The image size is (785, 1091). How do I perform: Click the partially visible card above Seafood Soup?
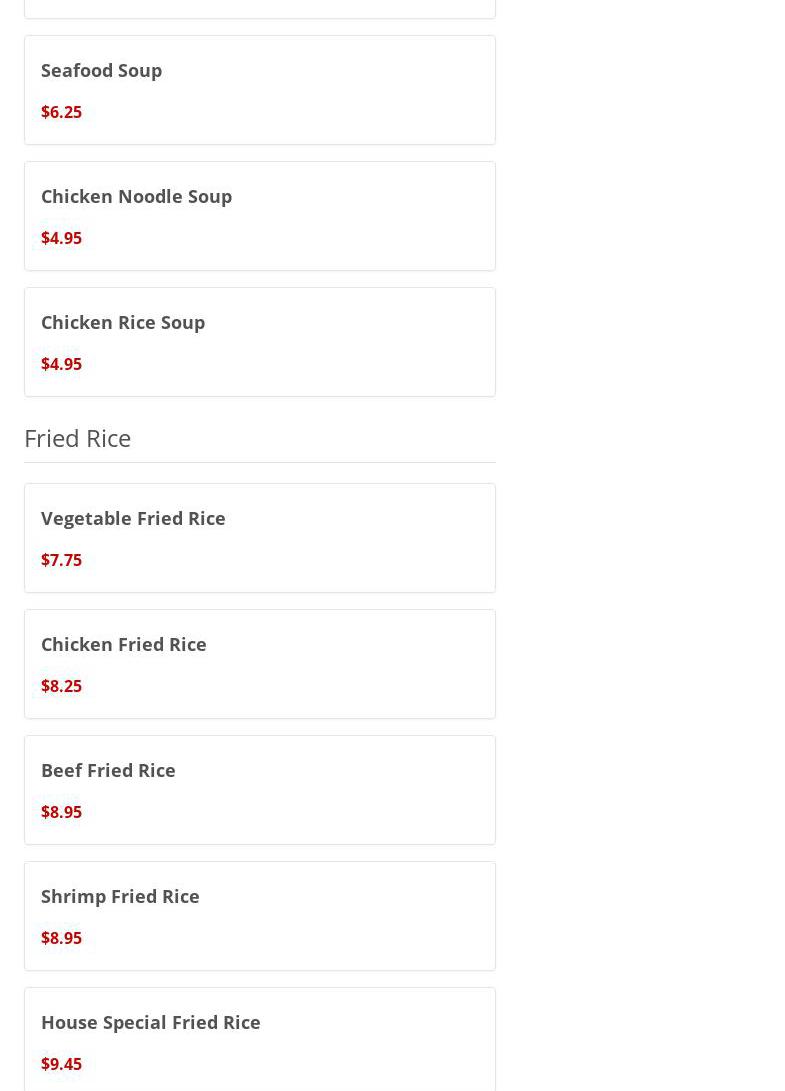click(x=259, y=8)
